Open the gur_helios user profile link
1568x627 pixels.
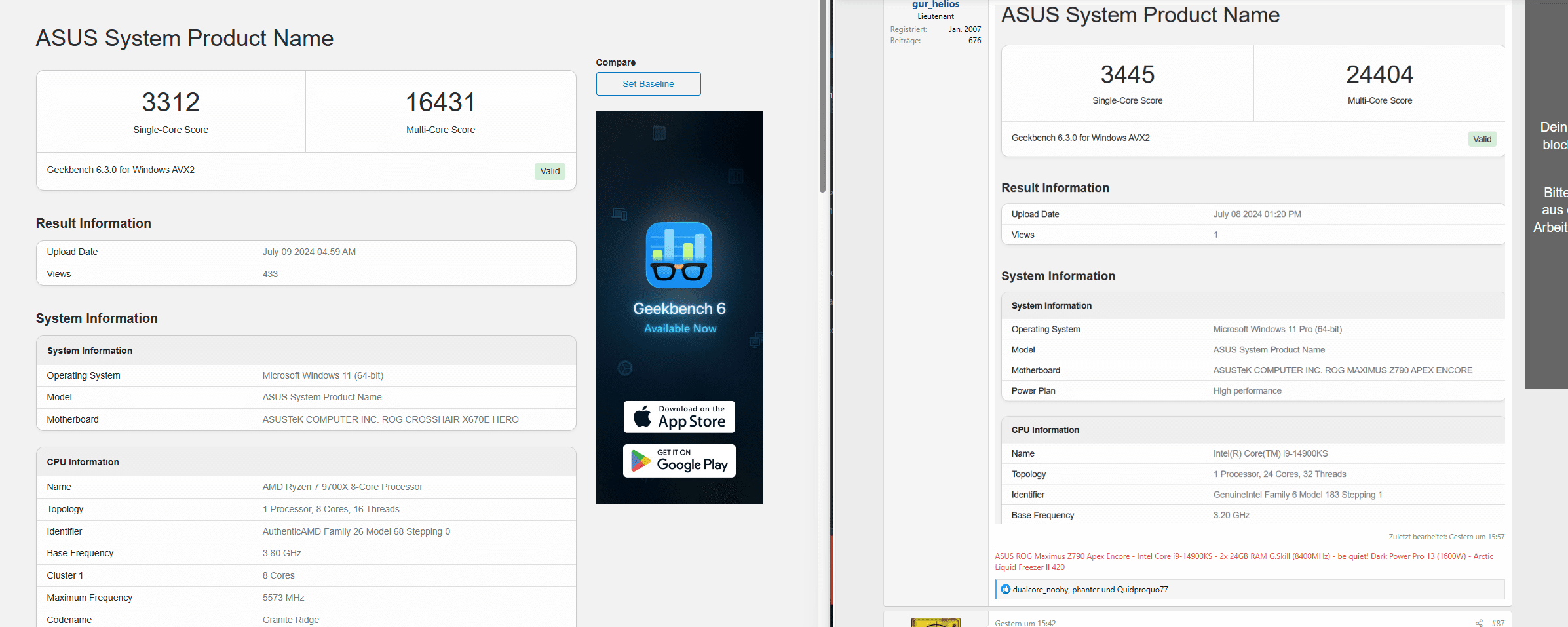(936, 5)
